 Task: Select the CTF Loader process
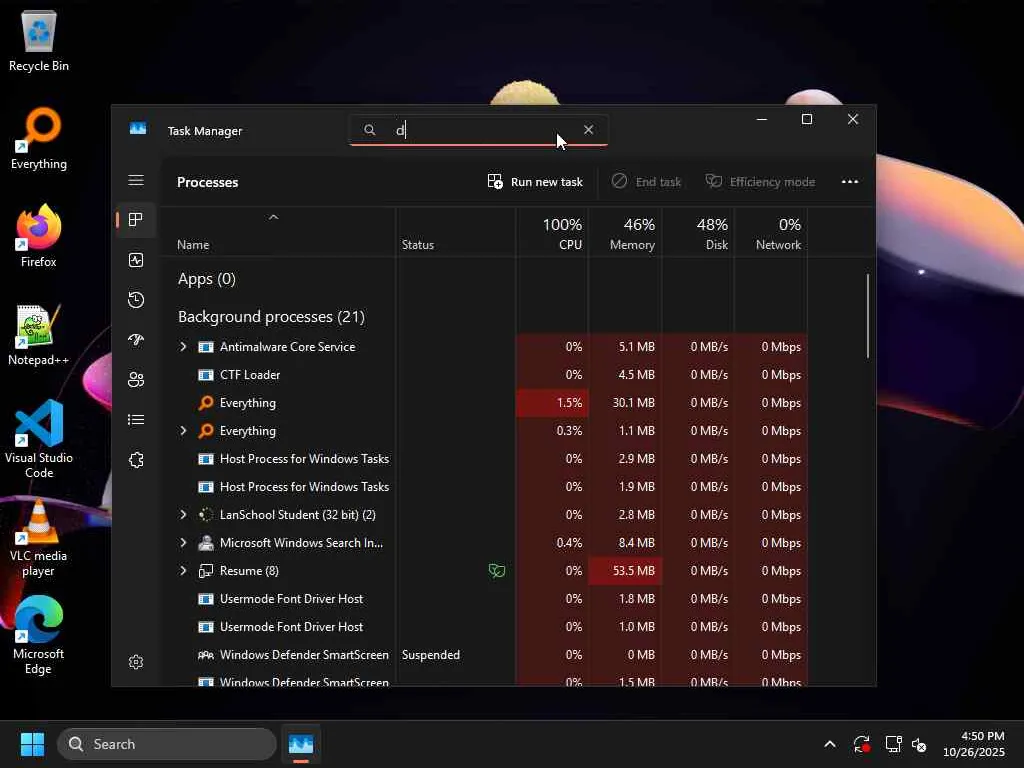pos(485,375)
